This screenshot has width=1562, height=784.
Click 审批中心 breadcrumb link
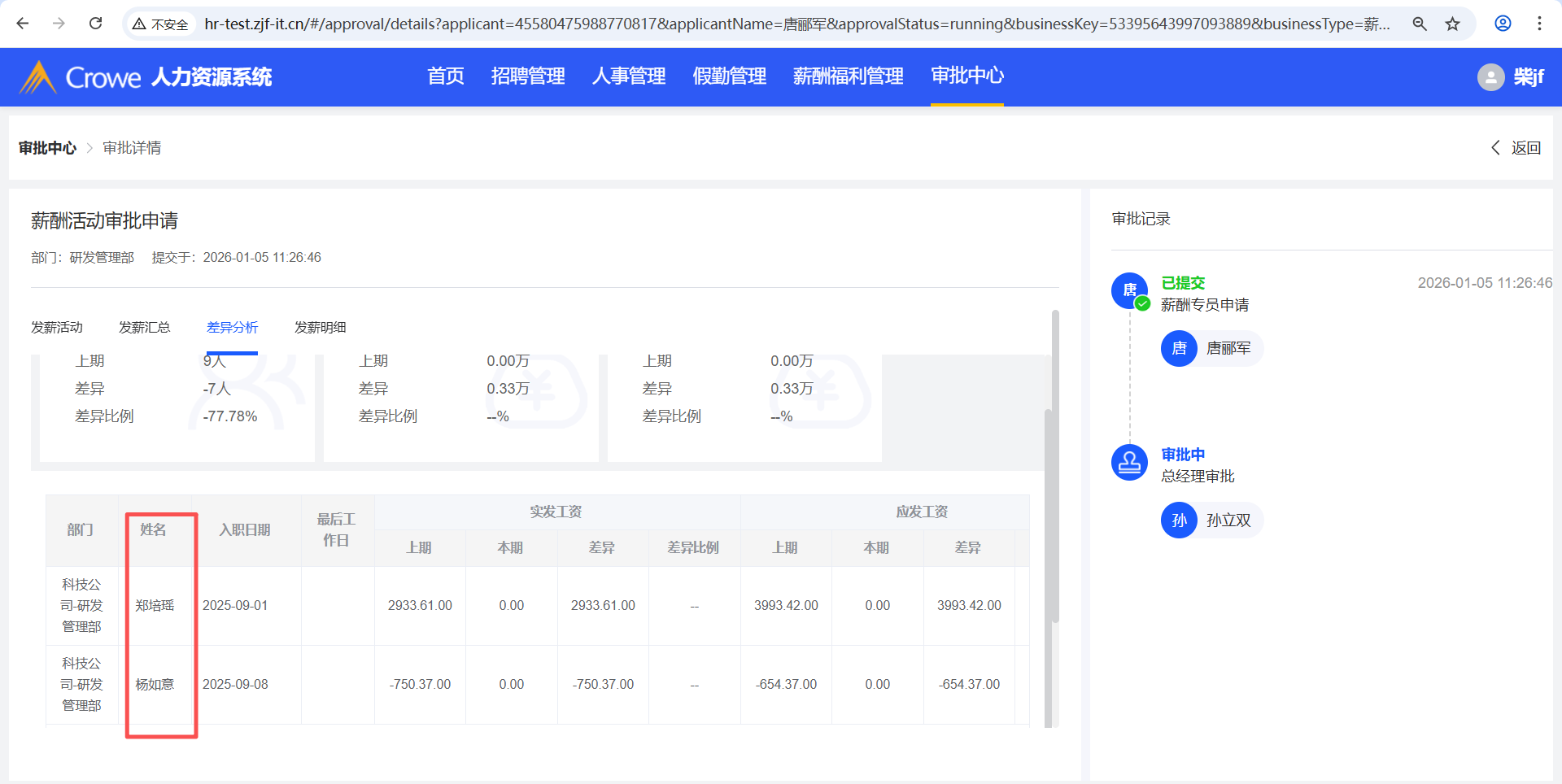coord(47,148)
